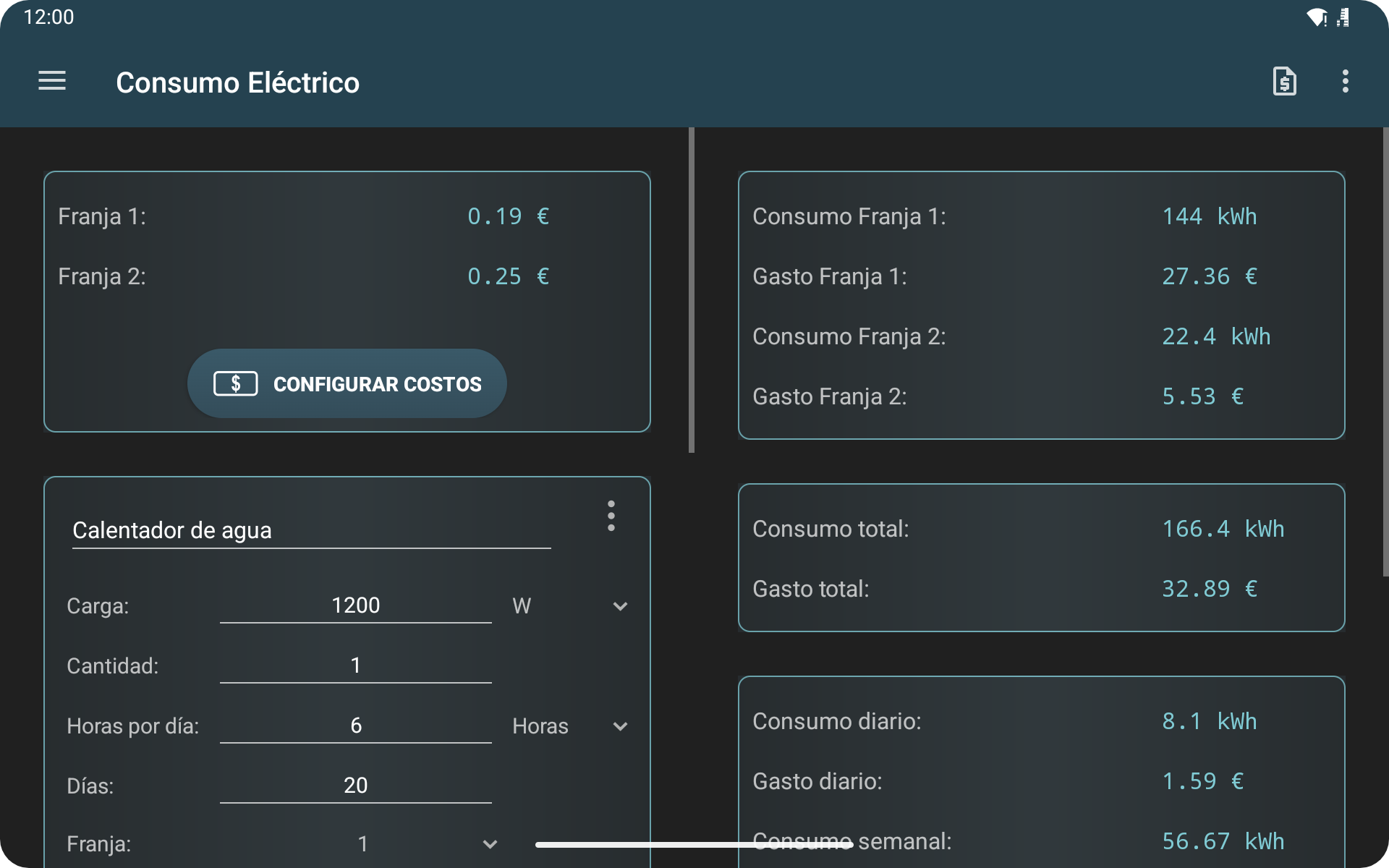Click the Gasto Franja 2 value 5.53 €
Viewport: 1389px width, 868px height.
1203,396
